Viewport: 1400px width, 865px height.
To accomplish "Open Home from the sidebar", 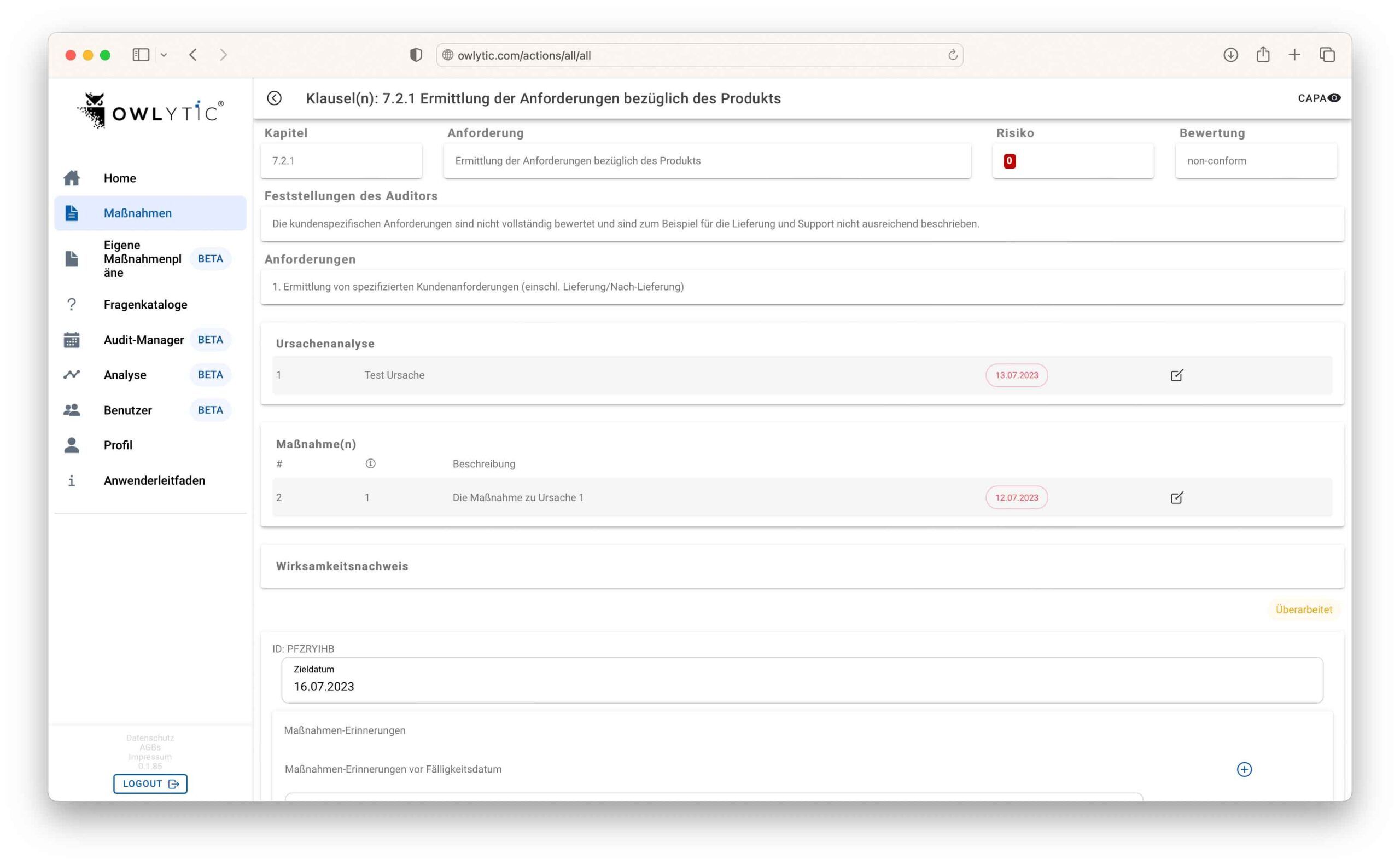I will [x=119, y=178].
